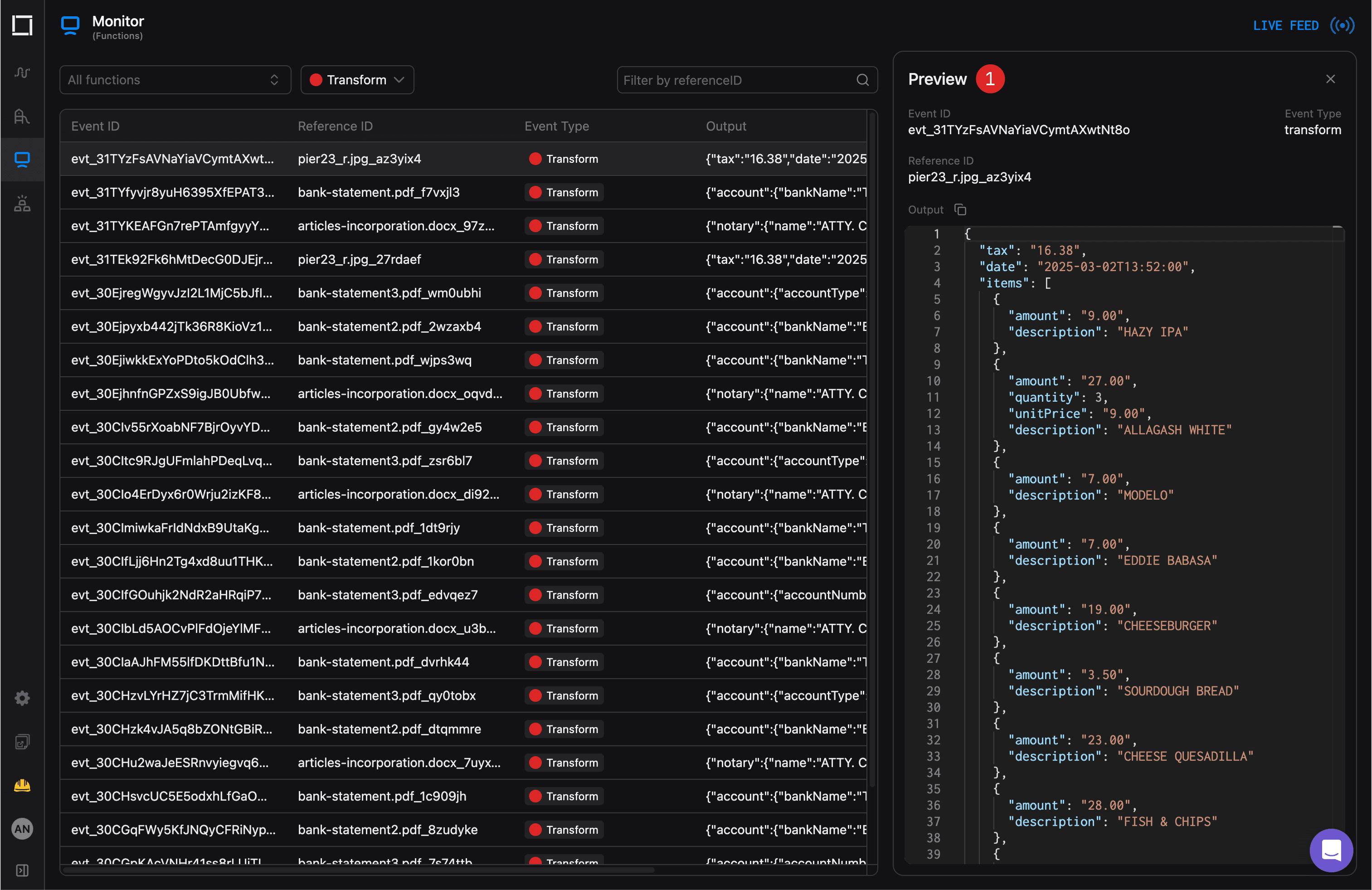Open the All functions dropdown
This screenshot has height=890, width=1372.
coord(175,79)
